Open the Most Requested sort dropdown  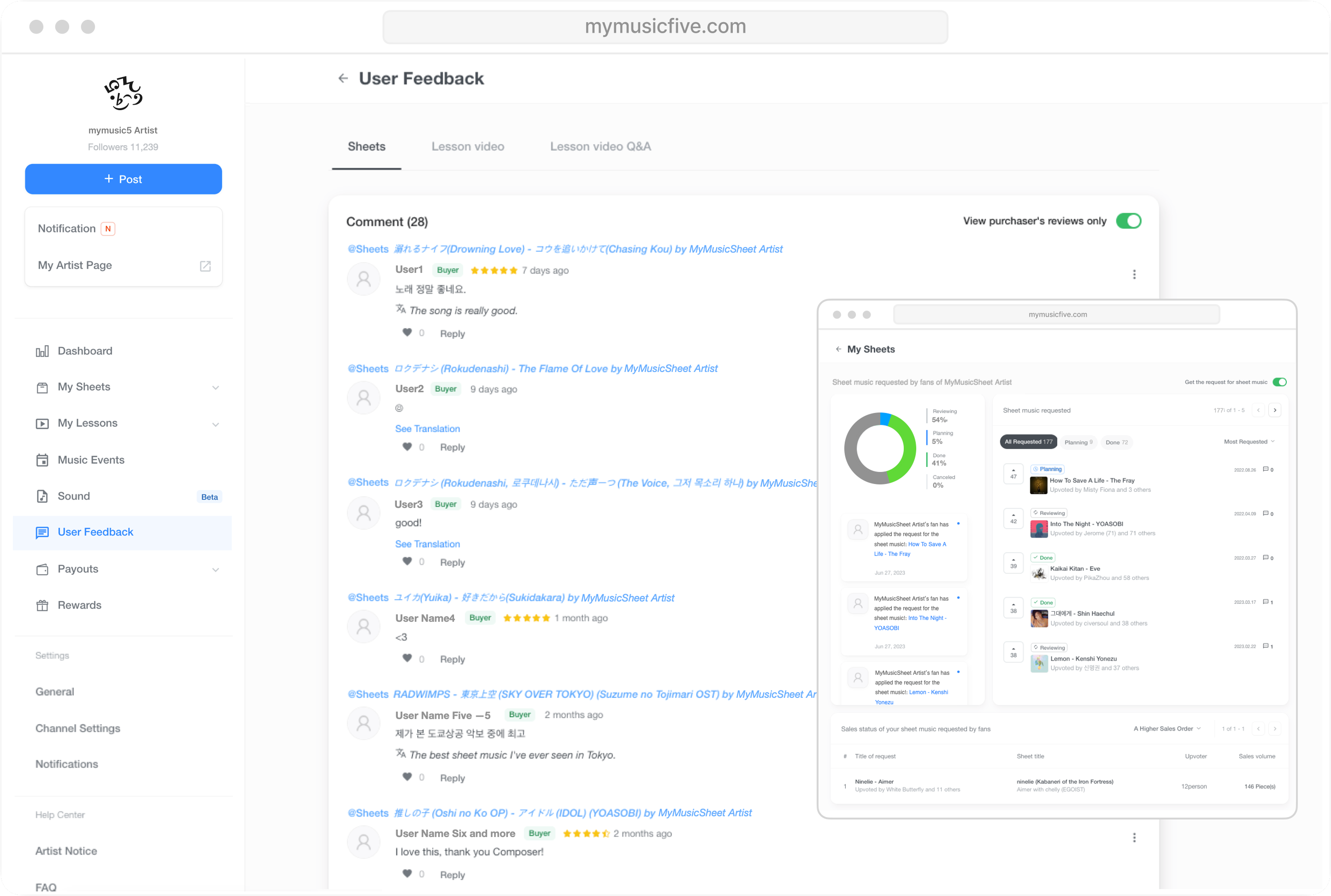click(1249, 442)
